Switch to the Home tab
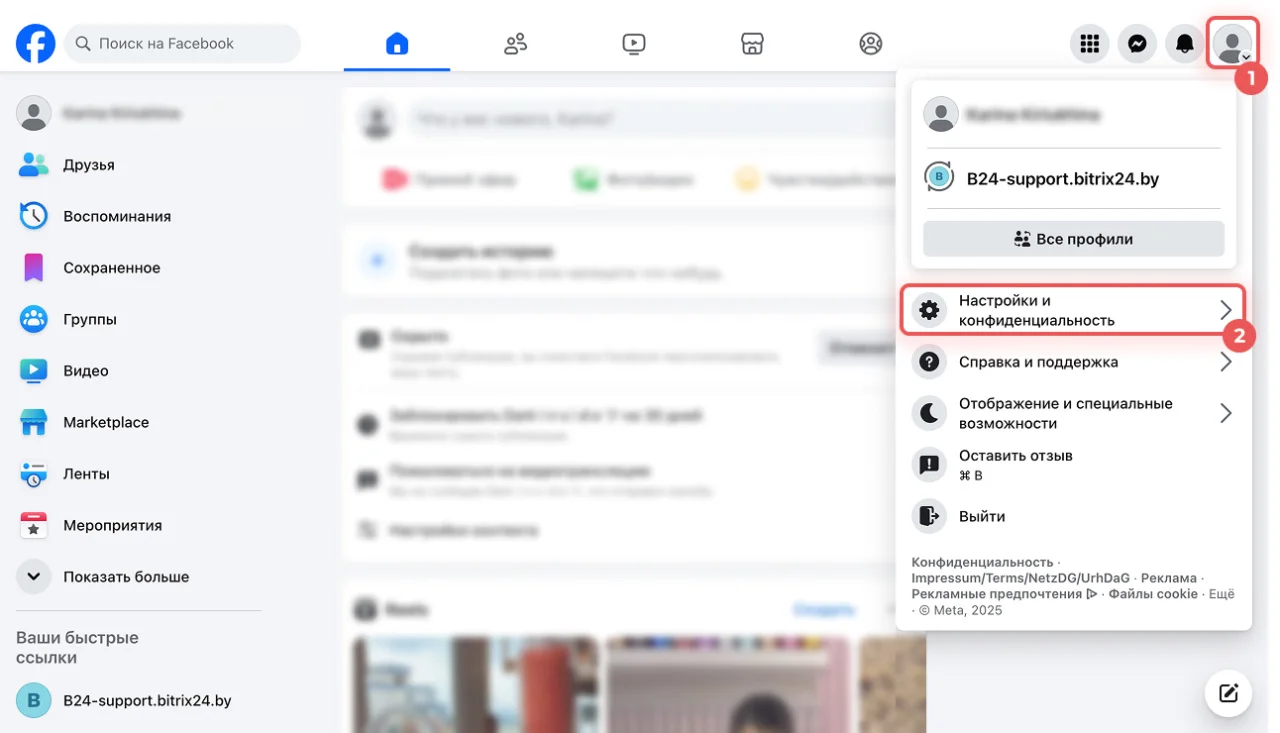The height and width of the screenshot is (733, 1280). pyautogui.click(x=397, y=44)
